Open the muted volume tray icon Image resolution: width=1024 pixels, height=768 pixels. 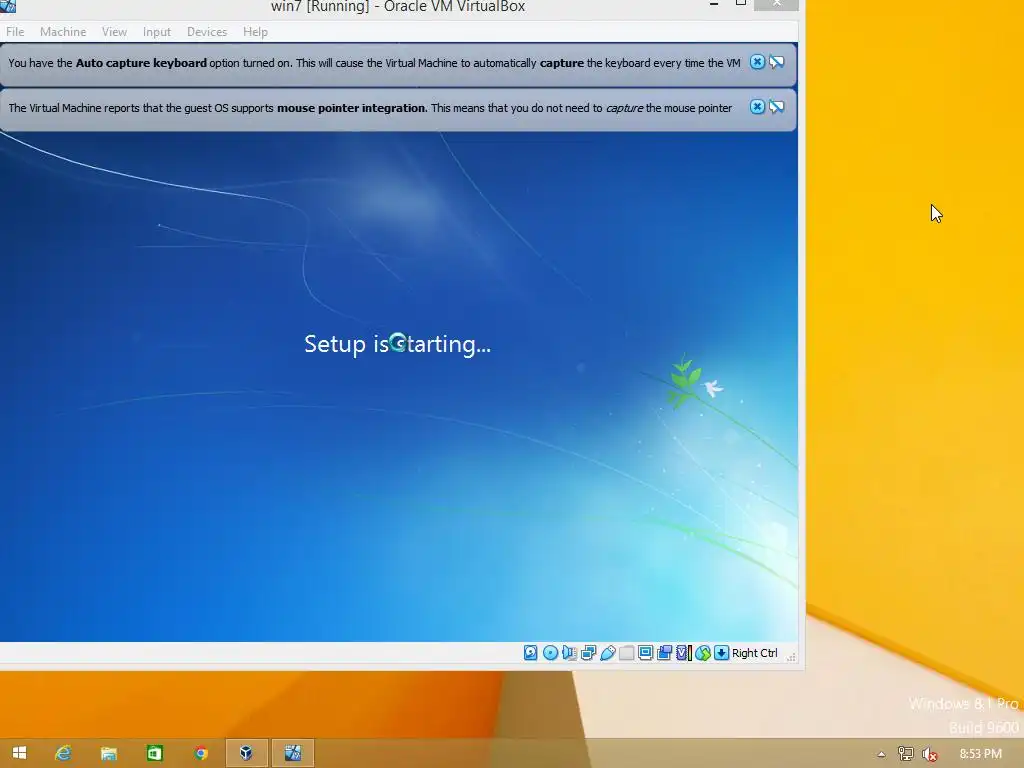929,754
